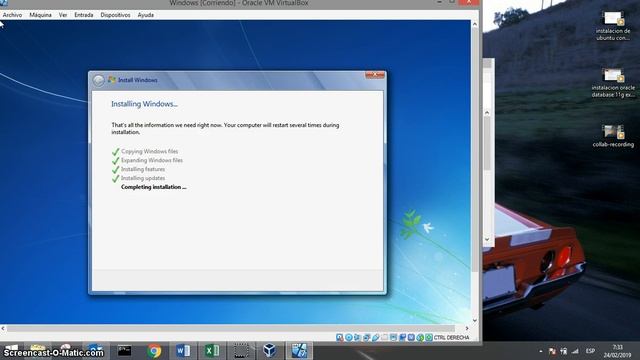The height and width of the screenshot is (360, 640).
Task: Click the 'Installing updates' step
Action: click(x=143, y=178)
